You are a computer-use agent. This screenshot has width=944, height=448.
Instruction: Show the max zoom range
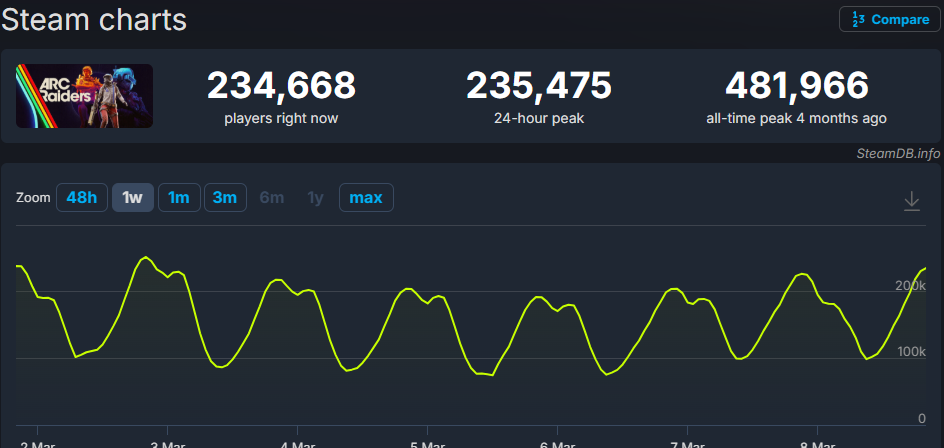tap(366, 198)
